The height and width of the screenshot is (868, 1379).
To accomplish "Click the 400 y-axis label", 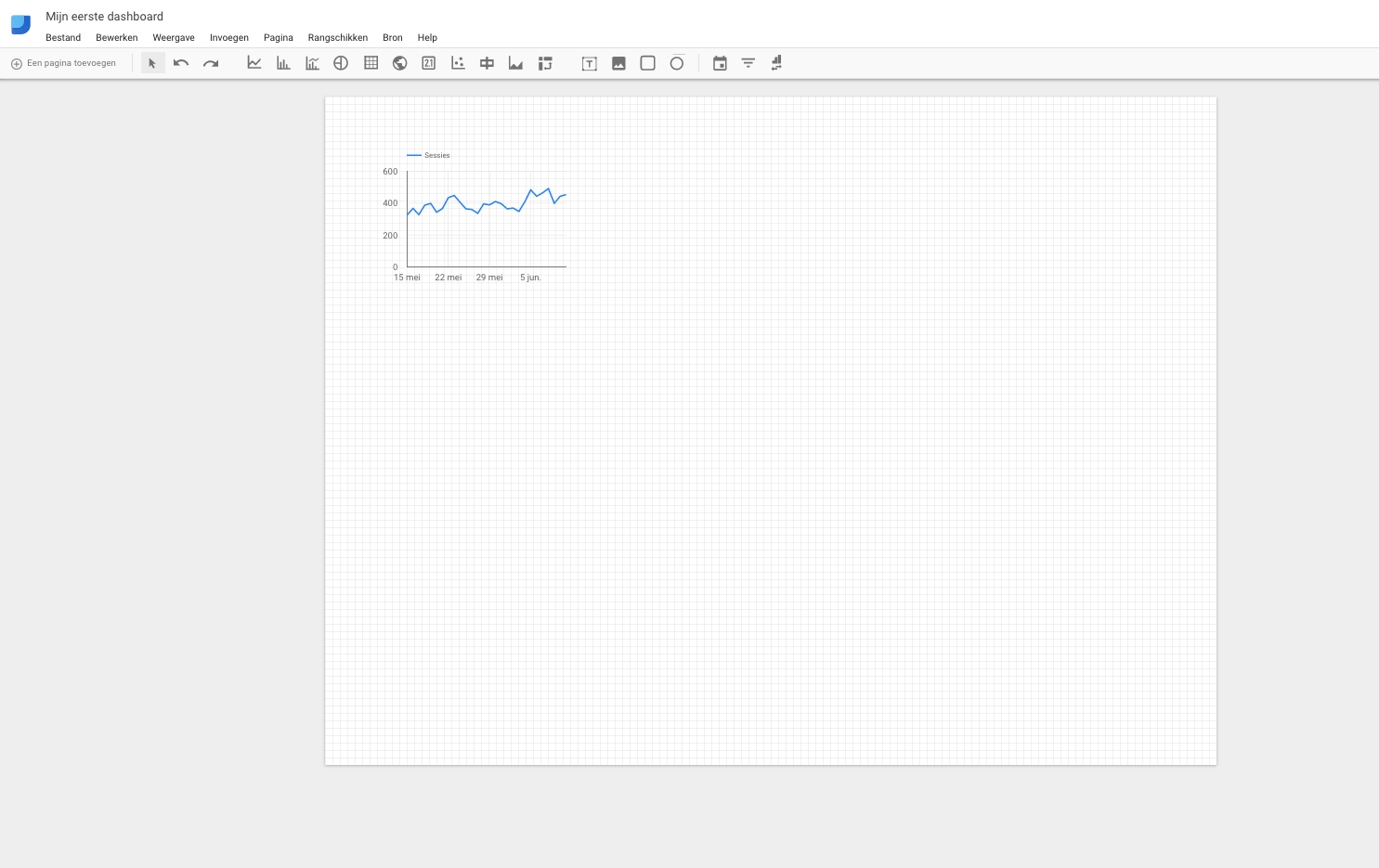I will [x=390, y=203].
